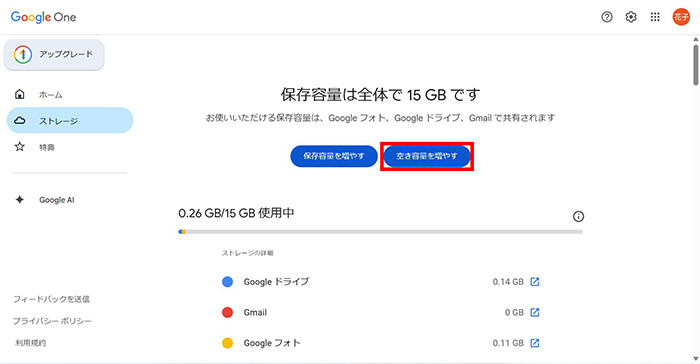This screenshot has width=700, height=364.
Task: Click the Gmail row label
Action: [x=255, y=313]
